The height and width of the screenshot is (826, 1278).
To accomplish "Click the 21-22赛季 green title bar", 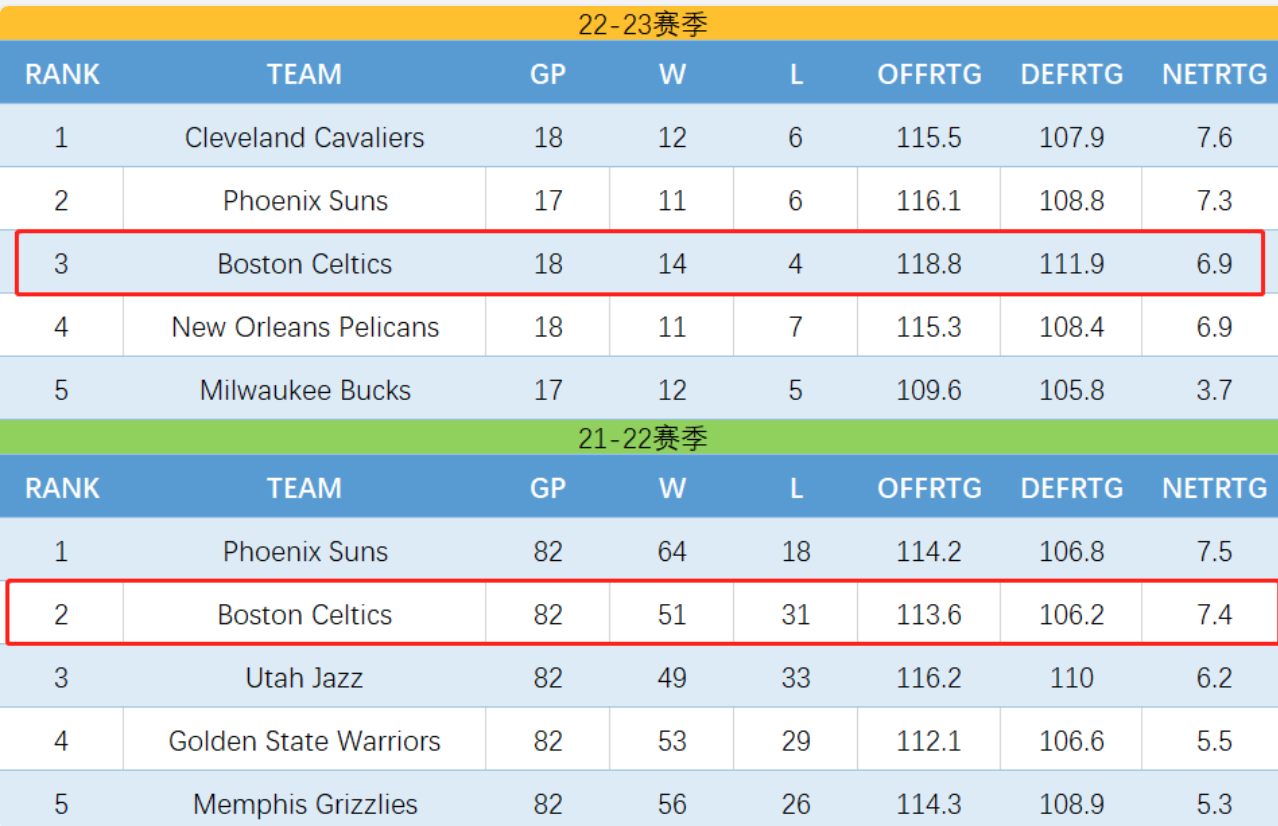I will tap(639, 437).
